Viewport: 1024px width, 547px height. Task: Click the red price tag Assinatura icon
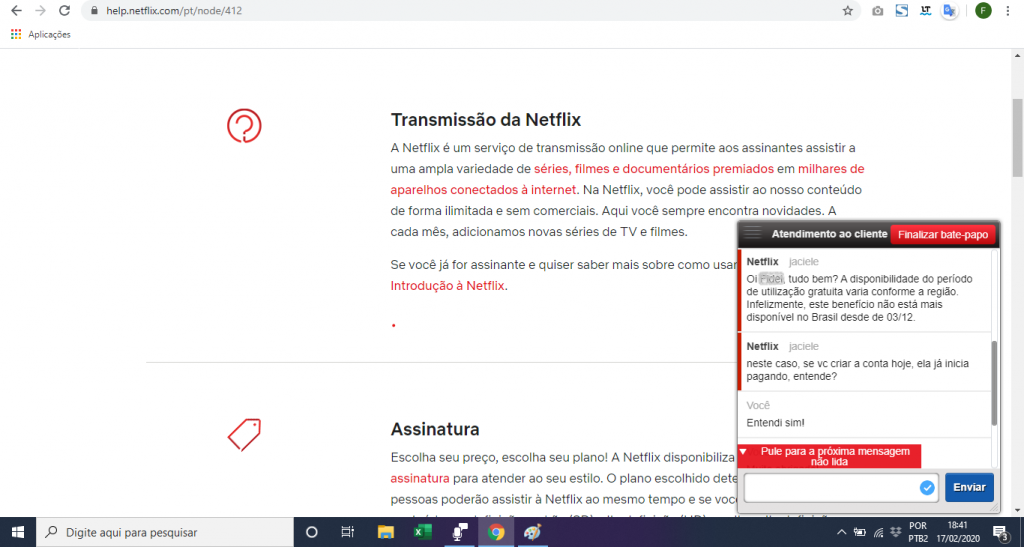click(244, 434)
